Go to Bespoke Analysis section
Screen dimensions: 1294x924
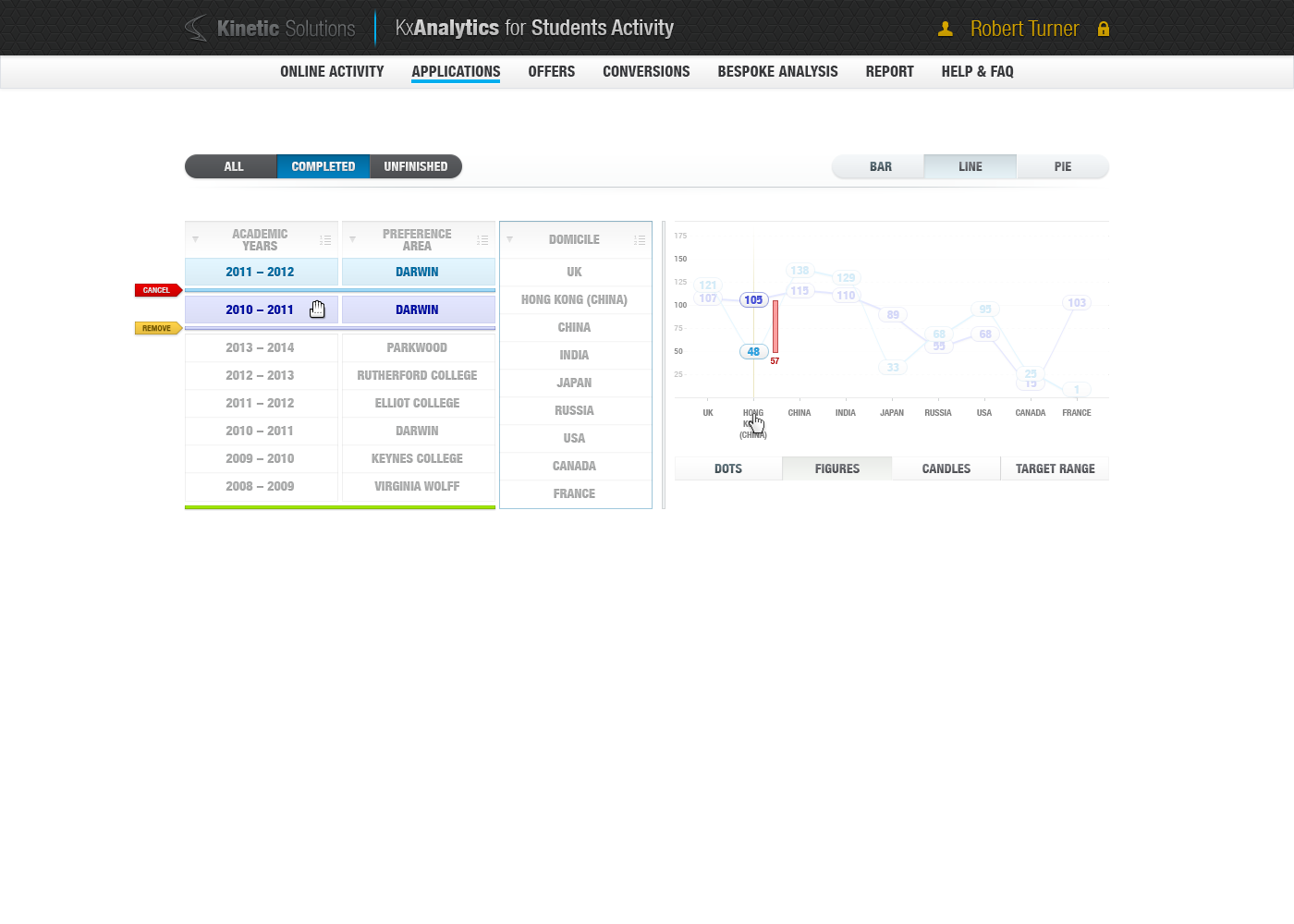click(x=777, y=71)
